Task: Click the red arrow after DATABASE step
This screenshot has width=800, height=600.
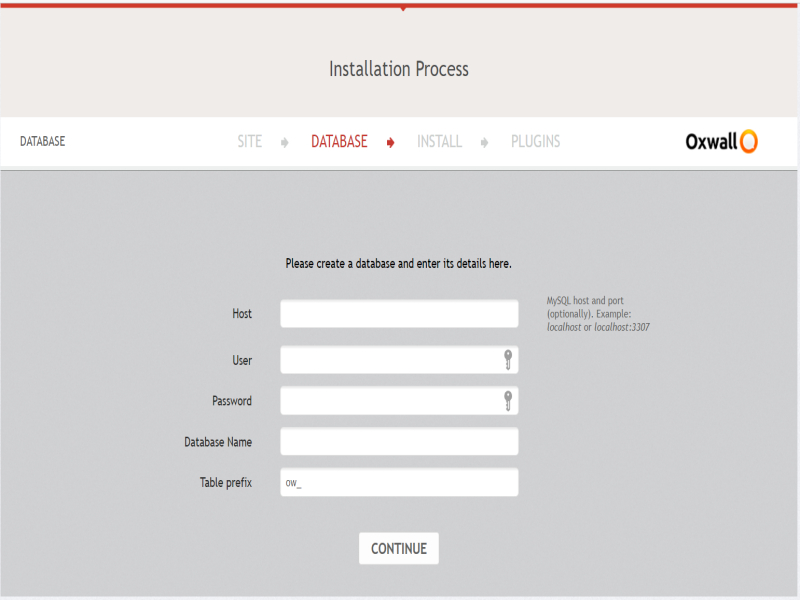Action: 391,143
